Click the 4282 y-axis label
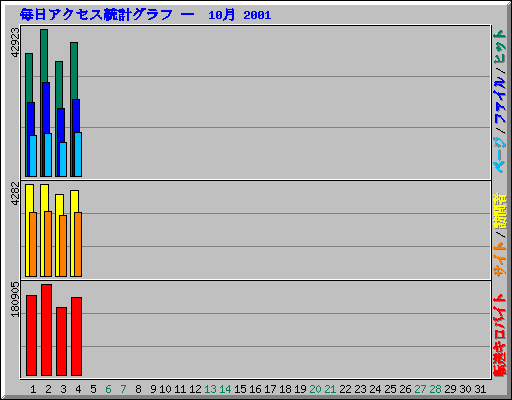 (15, 194)
